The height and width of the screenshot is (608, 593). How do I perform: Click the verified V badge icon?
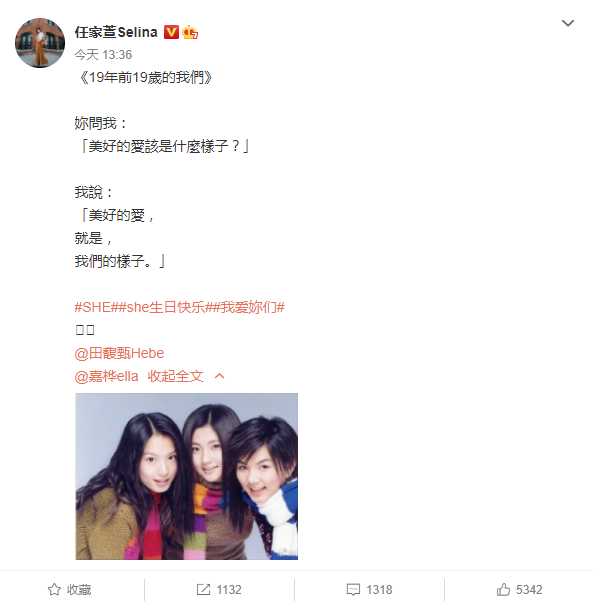[x=171, y=32]
